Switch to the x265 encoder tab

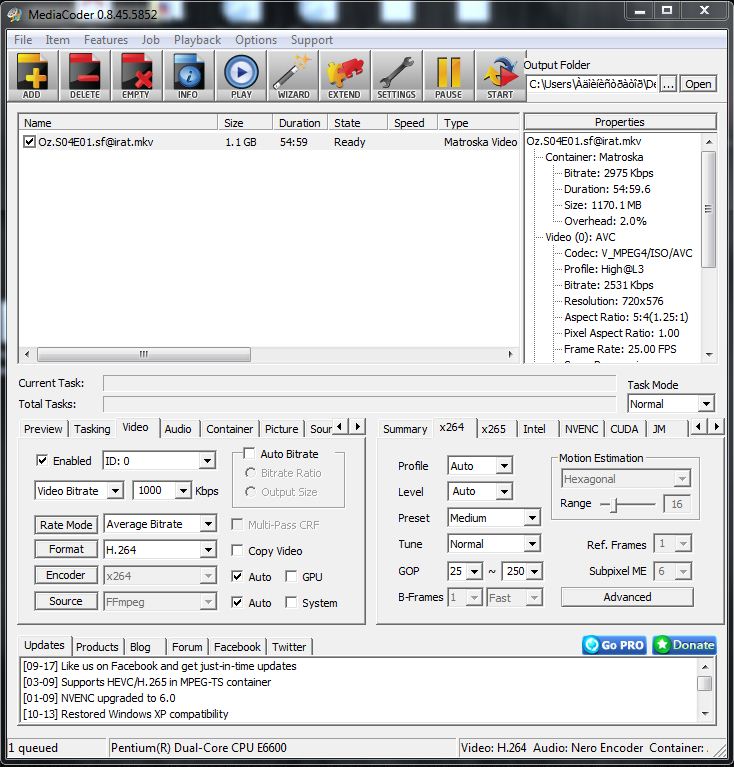(493, 429)
